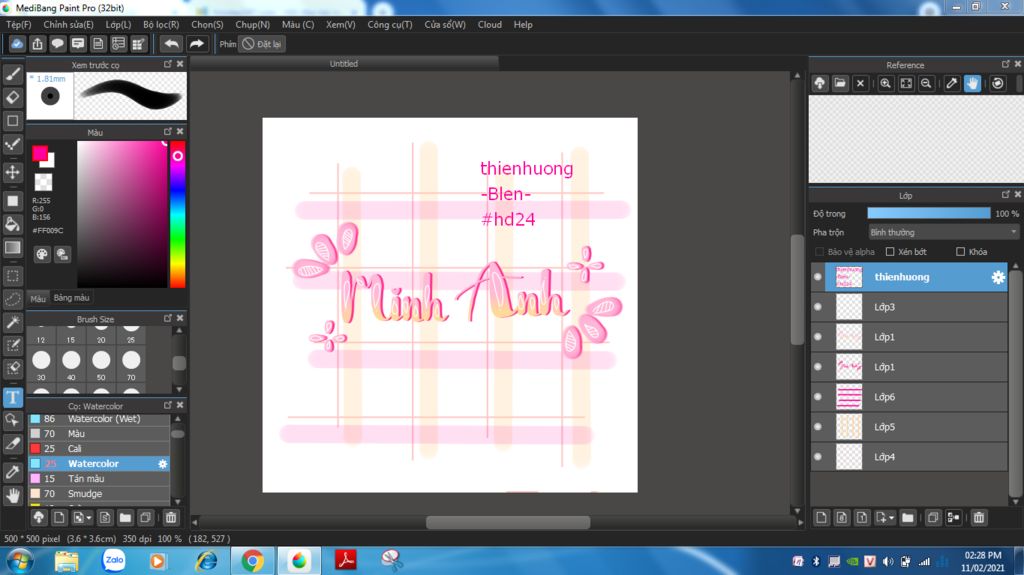Activate Reference panel hand tool
Image resolution: width=1024 pixels, height=575 pixels.
click(972, 84)
